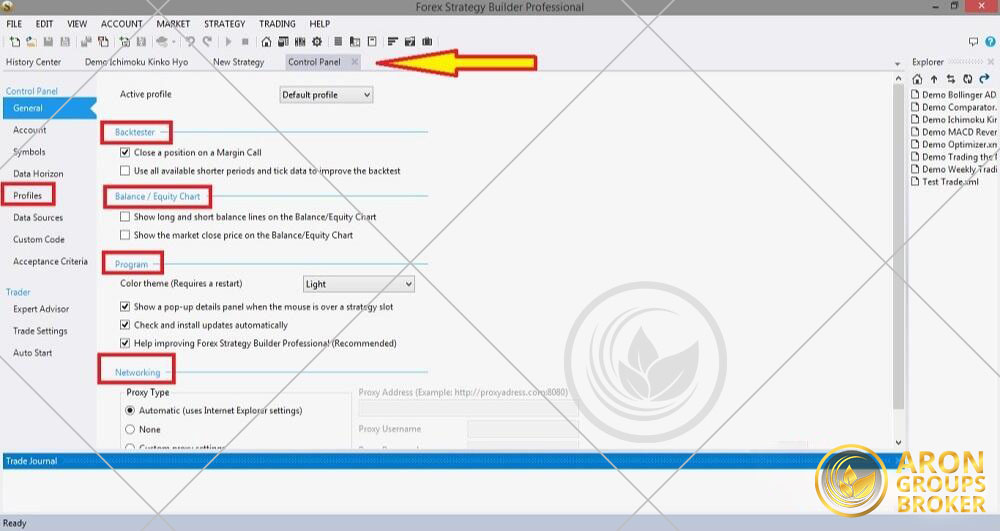Click the New strategy toolbar icon

tap(14, 42)
